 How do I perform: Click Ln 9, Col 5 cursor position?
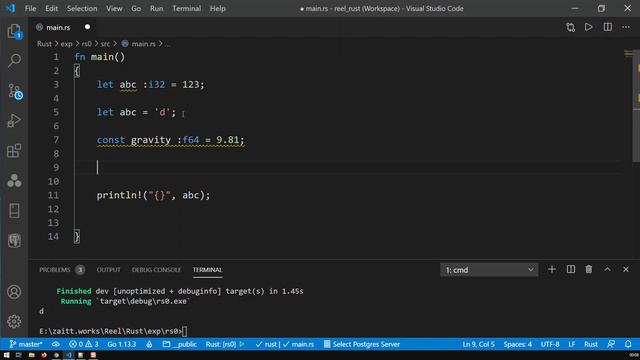click(478, 344)
